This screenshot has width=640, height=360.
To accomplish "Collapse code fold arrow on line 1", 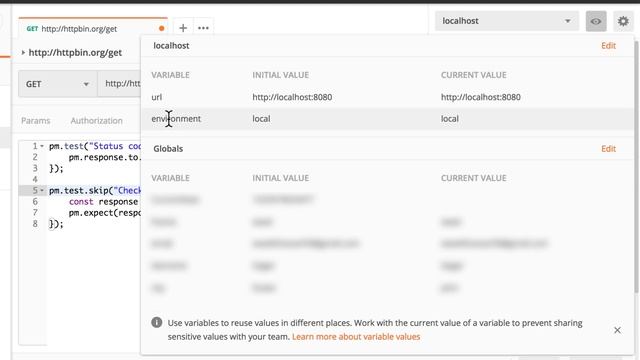I will [x=42, y=146].
